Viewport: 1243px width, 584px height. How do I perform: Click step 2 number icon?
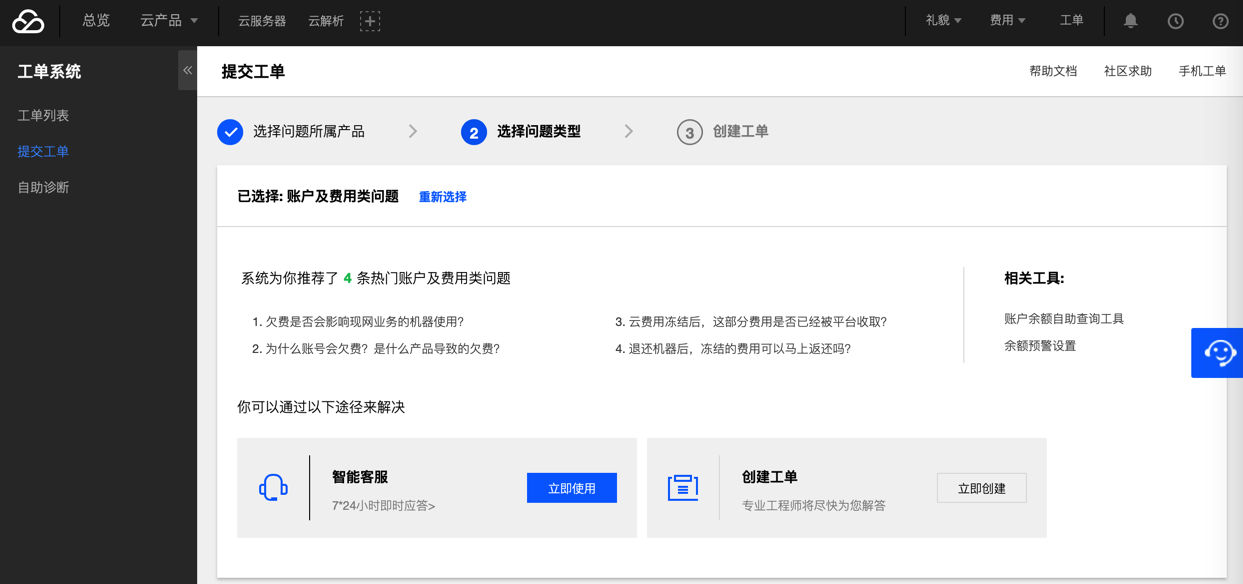click(x=474, y=131)
